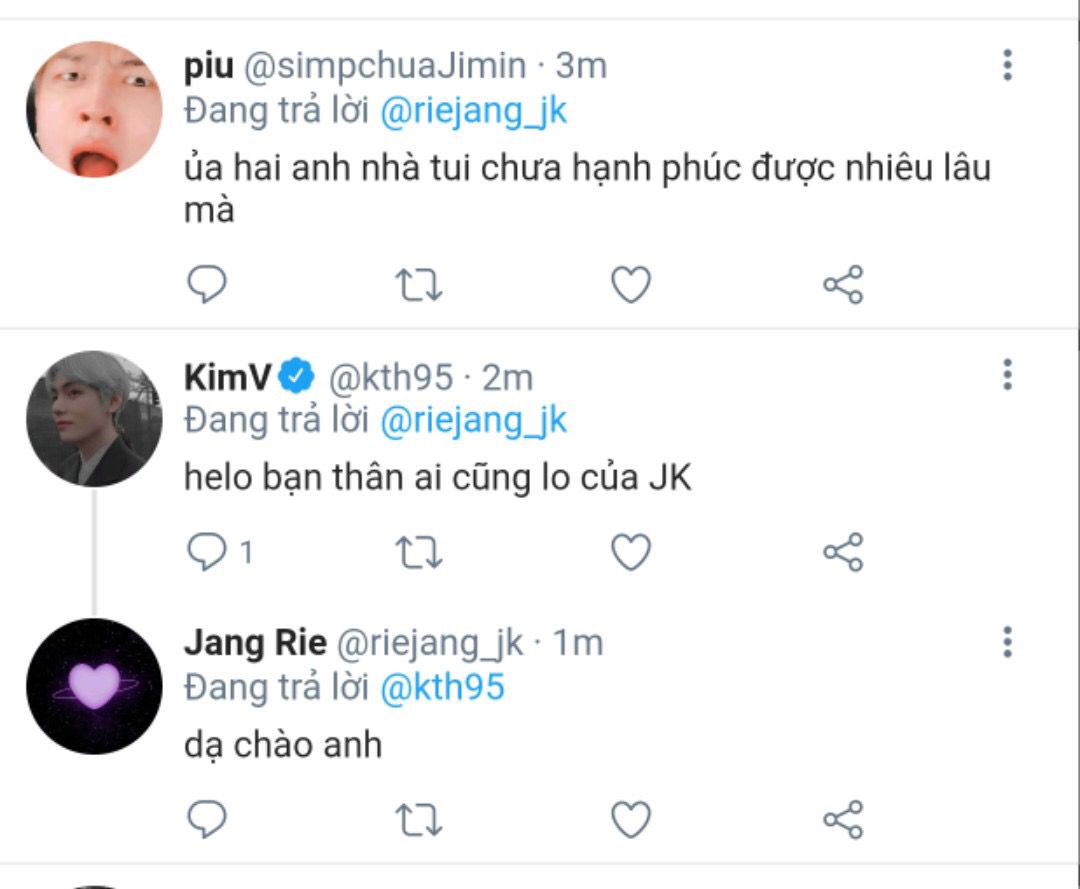Screen dimensions: 1080x889
Task: Open @kth95 mention in Jang Rie's reply
Action: 442,688
